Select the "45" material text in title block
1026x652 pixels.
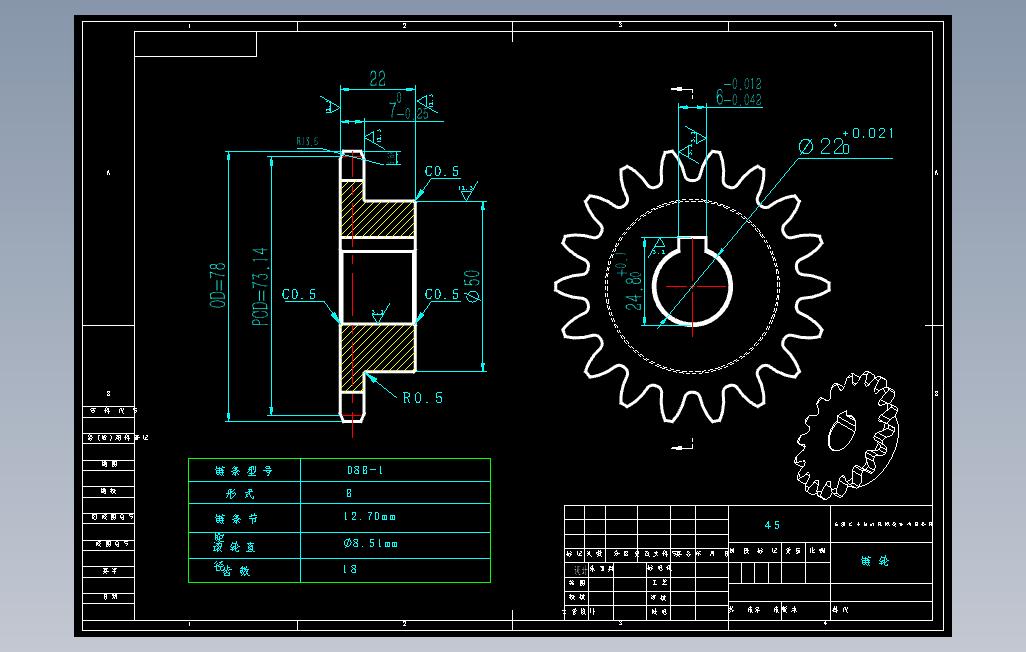[772, 525]
